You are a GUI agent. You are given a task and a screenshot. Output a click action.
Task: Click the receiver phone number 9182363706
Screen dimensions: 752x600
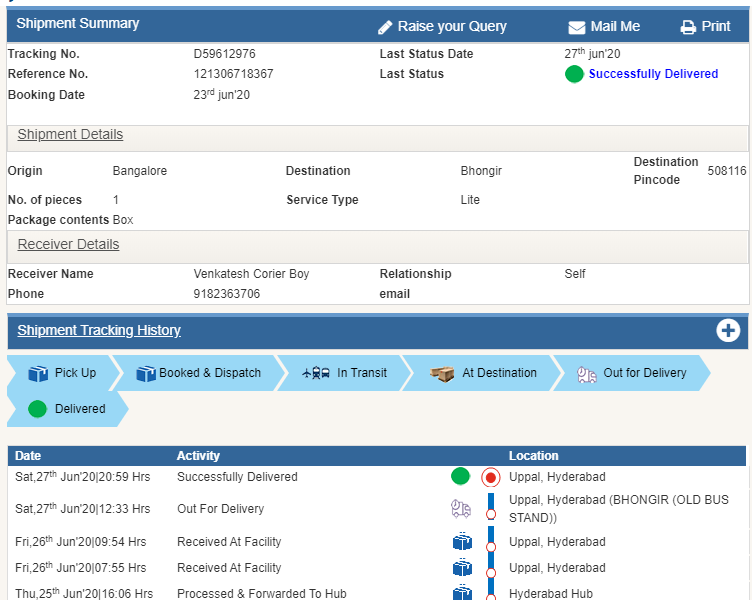[226, 294]
